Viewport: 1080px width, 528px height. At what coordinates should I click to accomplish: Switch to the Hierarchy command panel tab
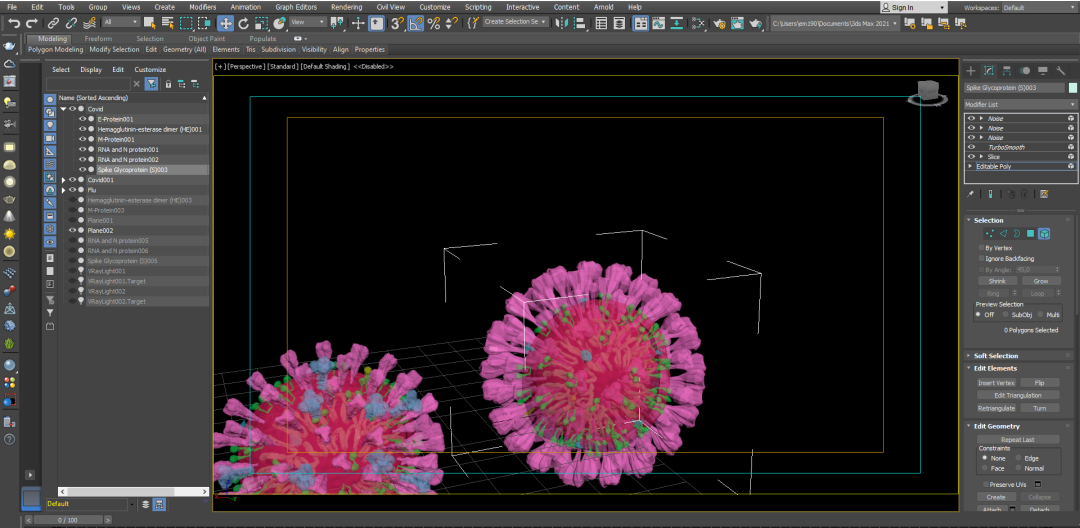click(x=1007, y=71)
